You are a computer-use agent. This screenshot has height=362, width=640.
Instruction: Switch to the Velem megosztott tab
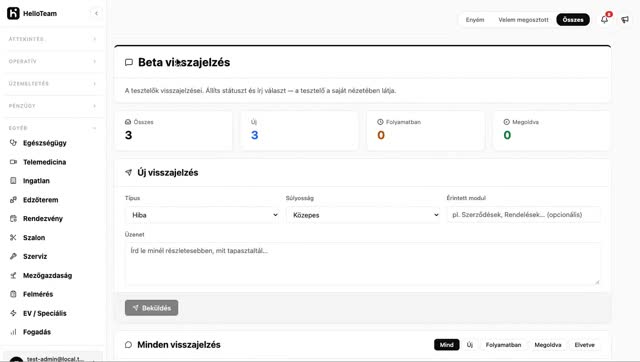(x=523, y=20)
